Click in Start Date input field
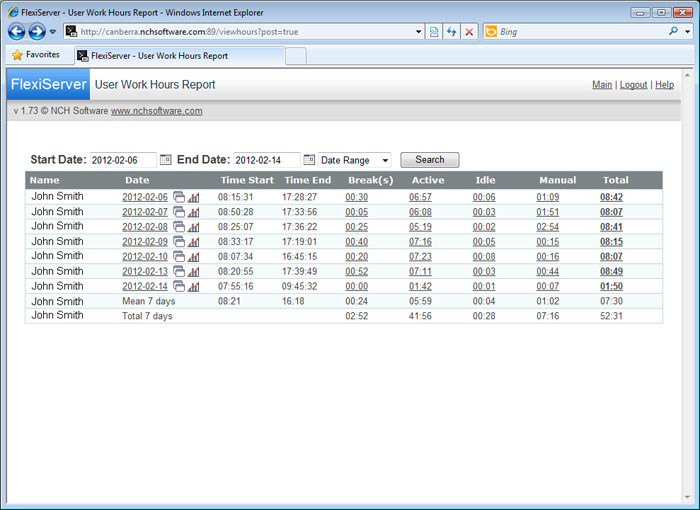 (123, 160)
